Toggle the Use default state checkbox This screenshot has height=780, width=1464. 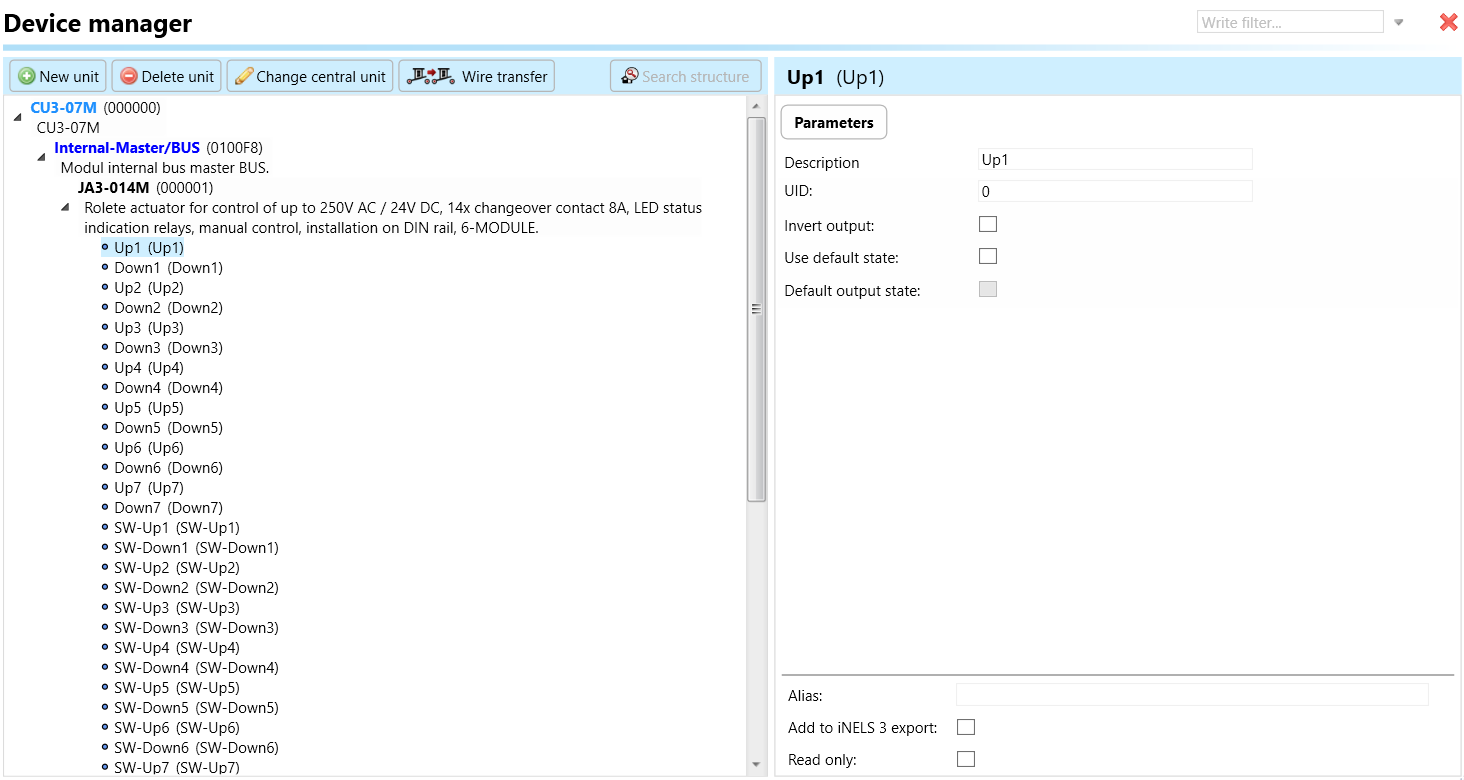coord(988,256)
